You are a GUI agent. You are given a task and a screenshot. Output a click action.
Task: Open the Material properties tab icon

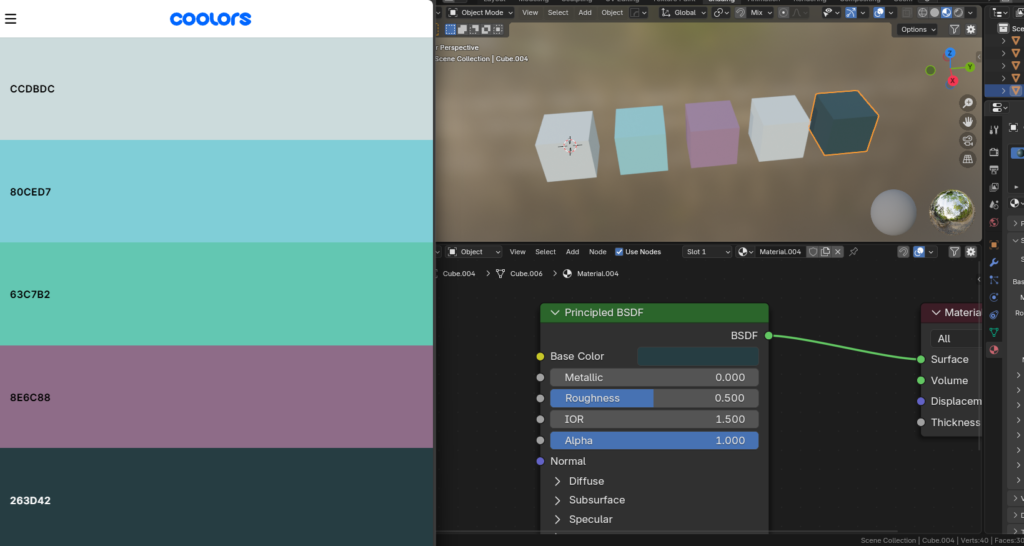click(x=993, y=350)
